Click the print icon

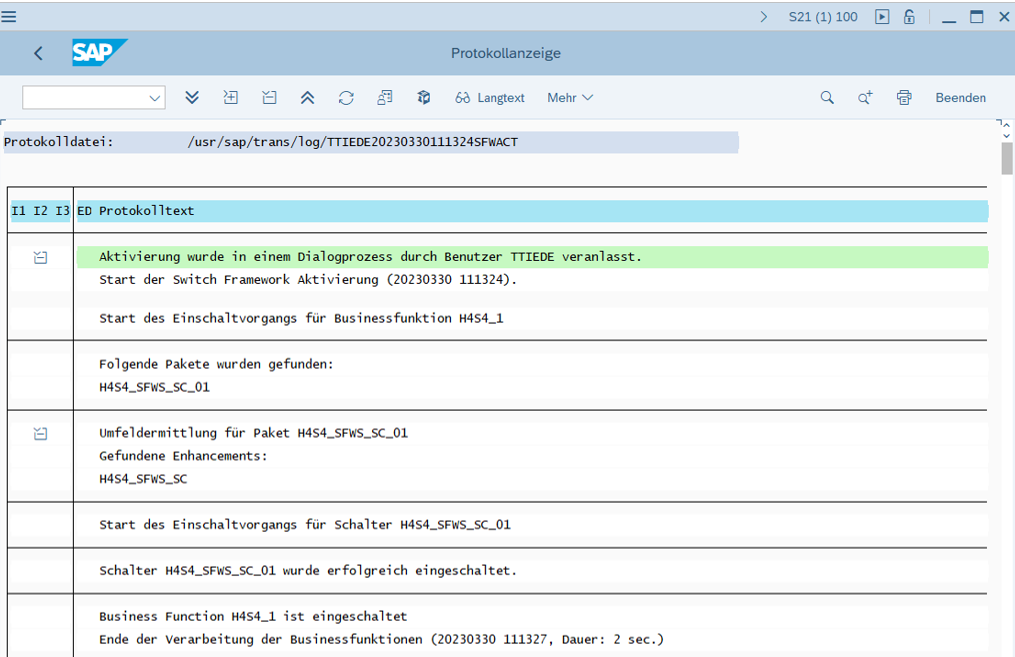pyautogui.click(x=904, y=97)
